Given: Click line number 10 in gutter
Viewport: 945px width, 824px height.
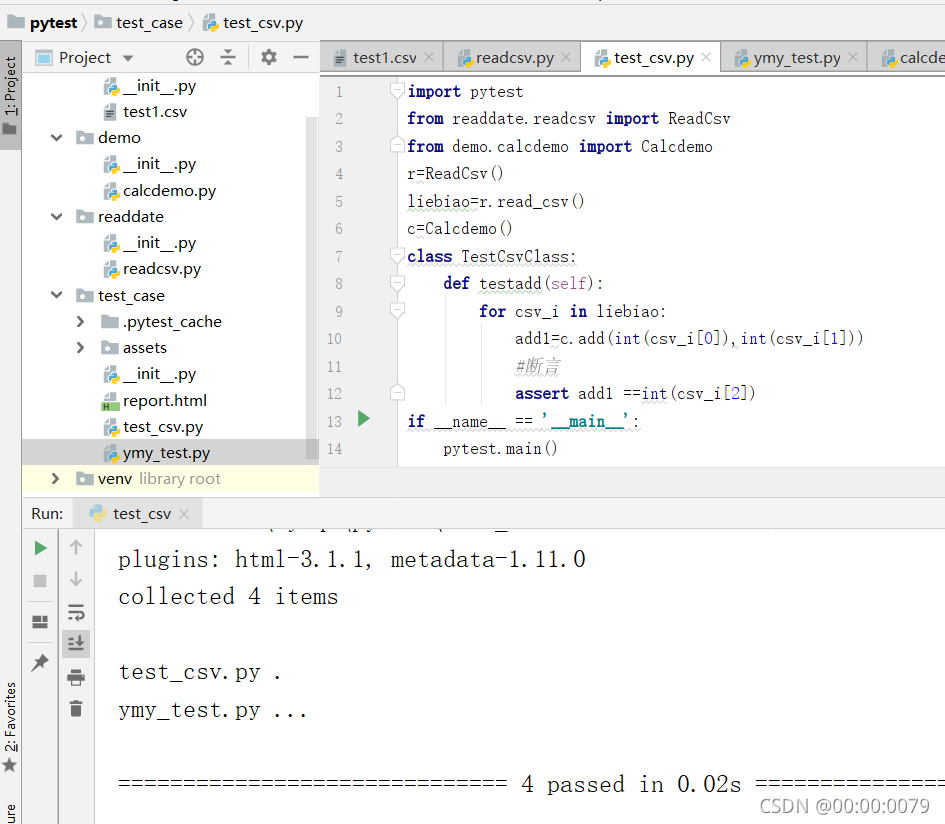Looking at the screenshot, I should 334,339.
